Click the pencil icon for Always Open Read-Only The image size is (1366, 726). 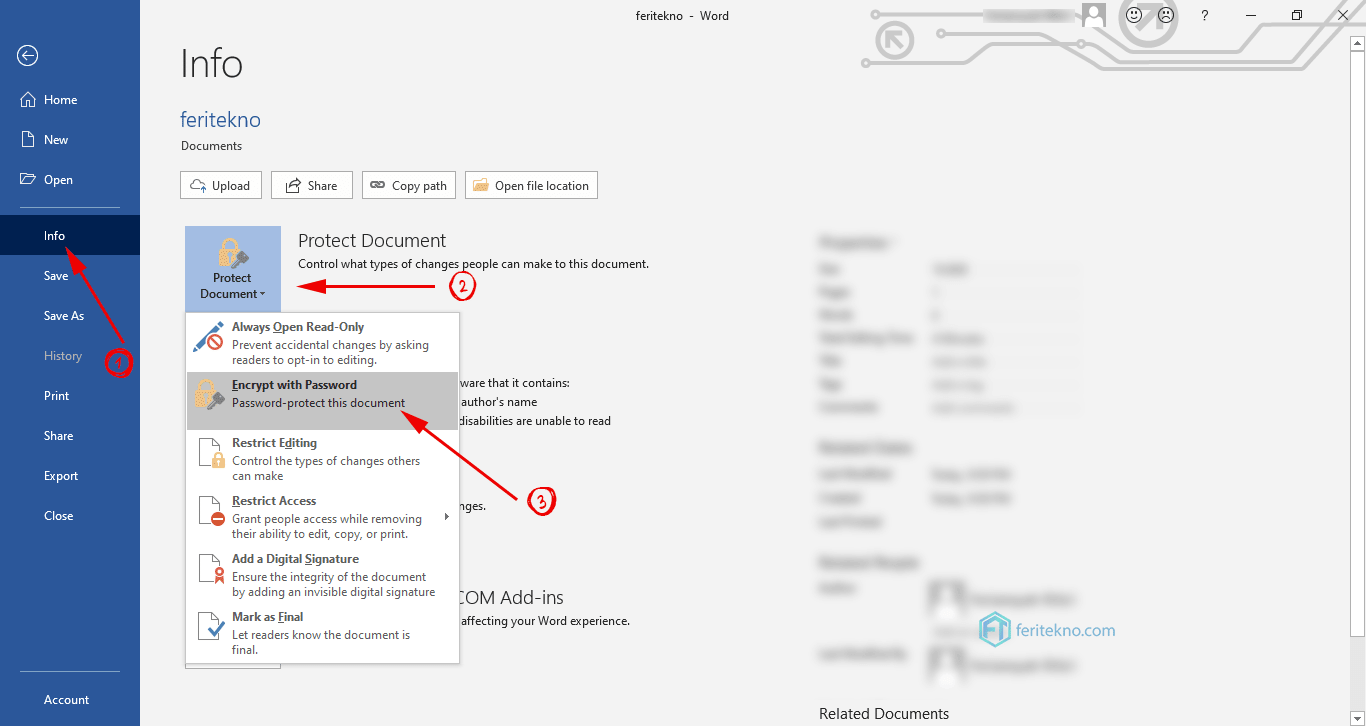(x=209, y=337)
